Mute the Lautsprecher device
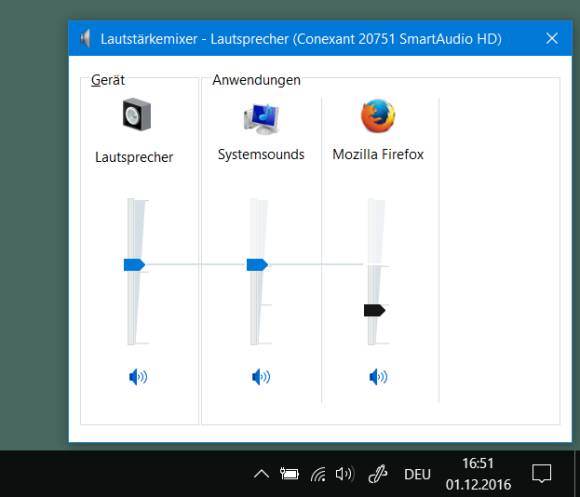The image size is (580, 497). pyautogui.click(x=138, y=377)
